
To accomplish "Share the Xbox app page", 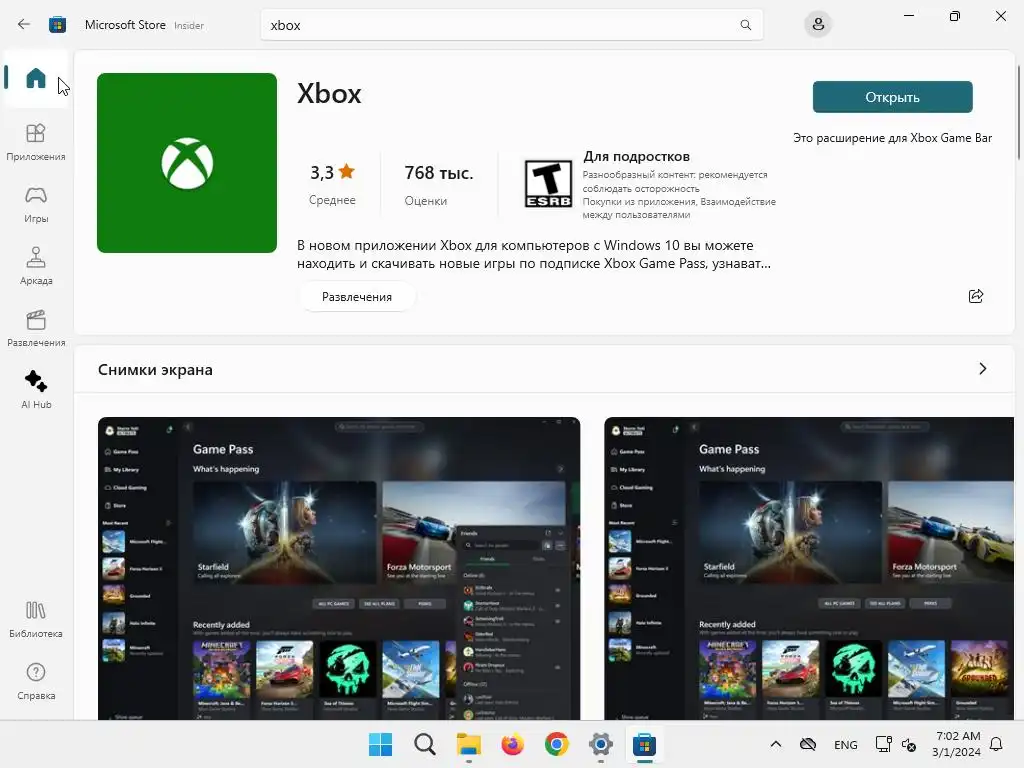I will (976, 296).
